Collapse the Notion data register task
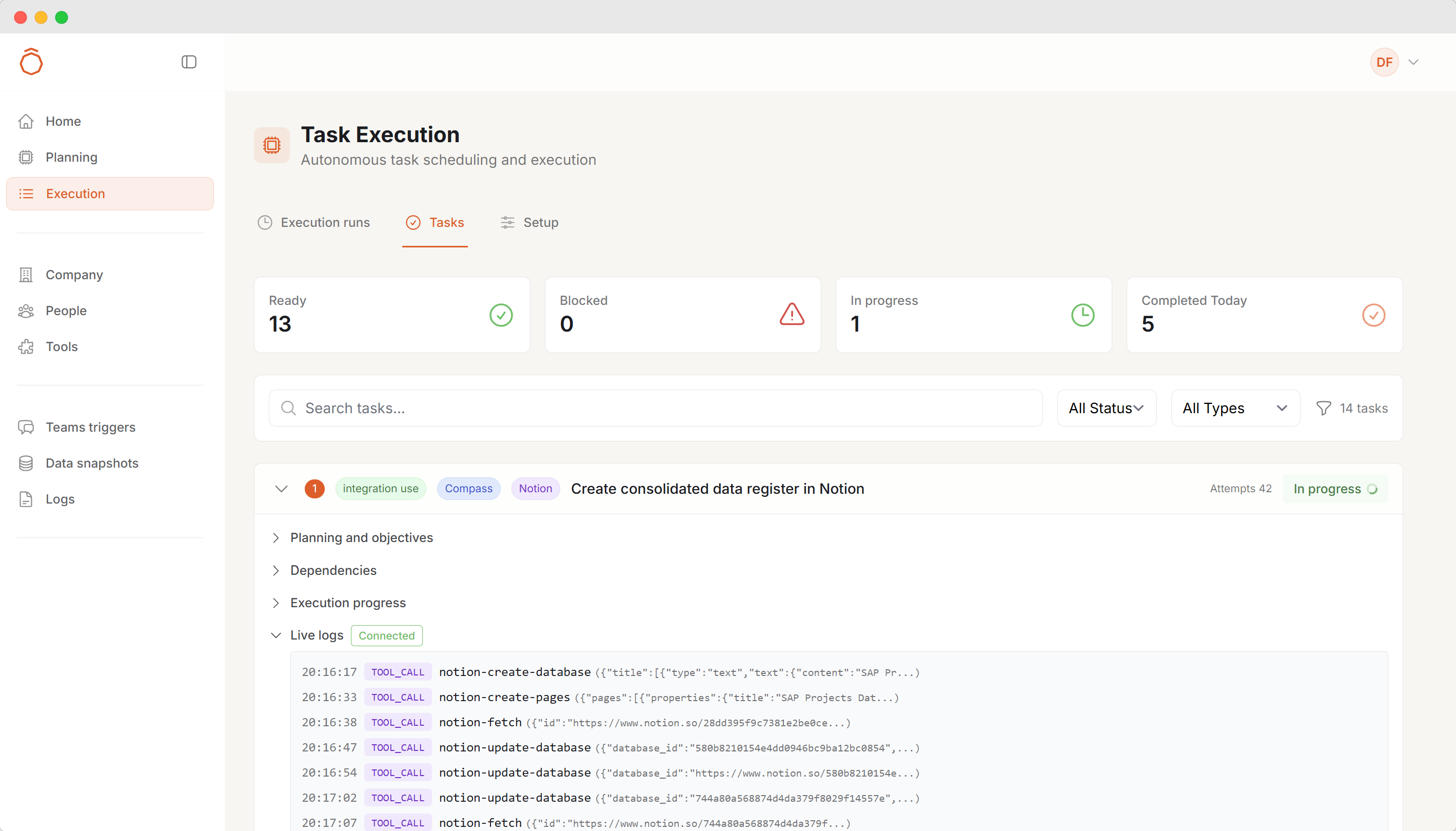This screenshot has width=1456, height=831. [x=281, y=489]
